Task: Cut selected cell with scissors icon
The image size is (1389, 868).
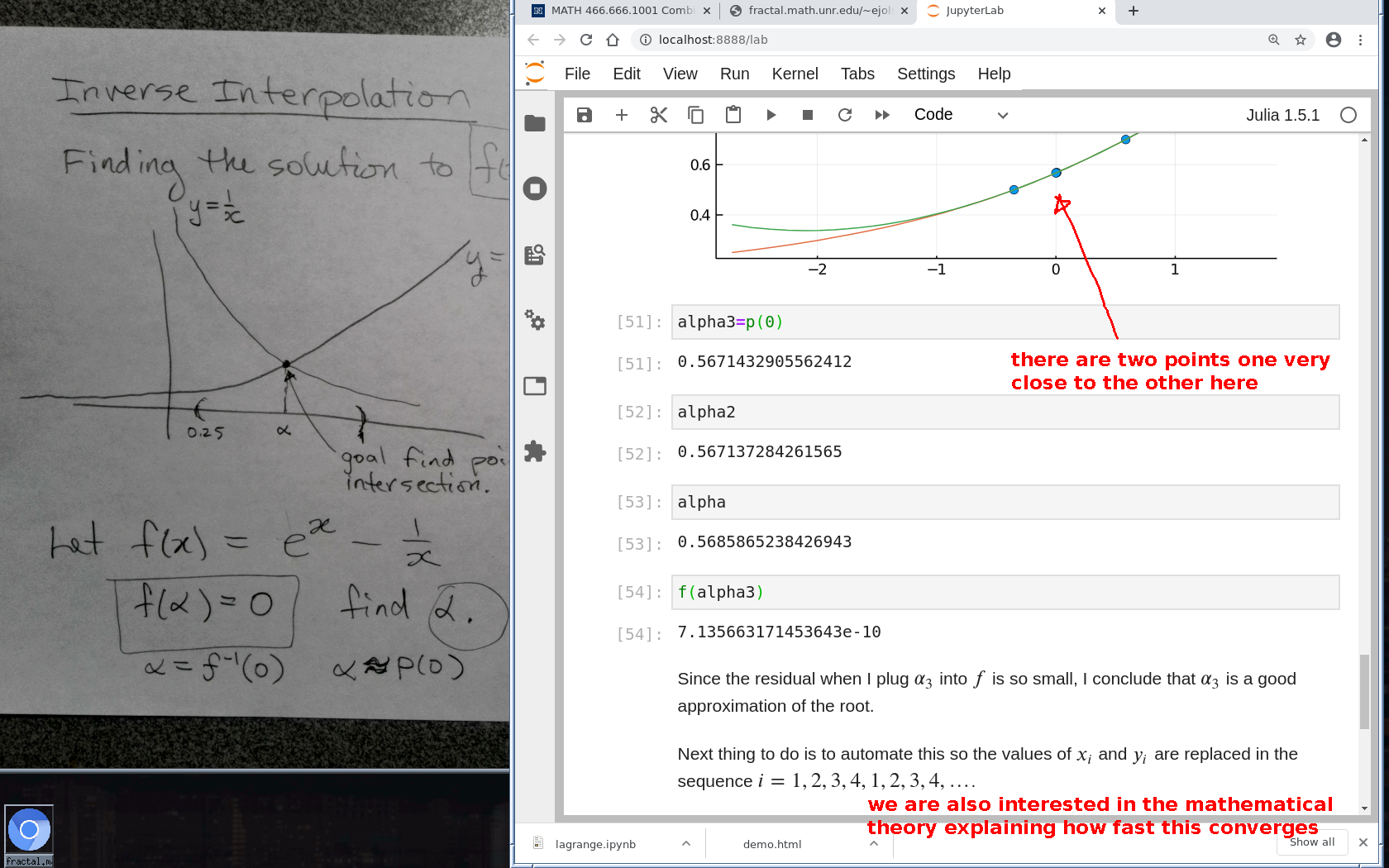Action: (x=659, y=115)
